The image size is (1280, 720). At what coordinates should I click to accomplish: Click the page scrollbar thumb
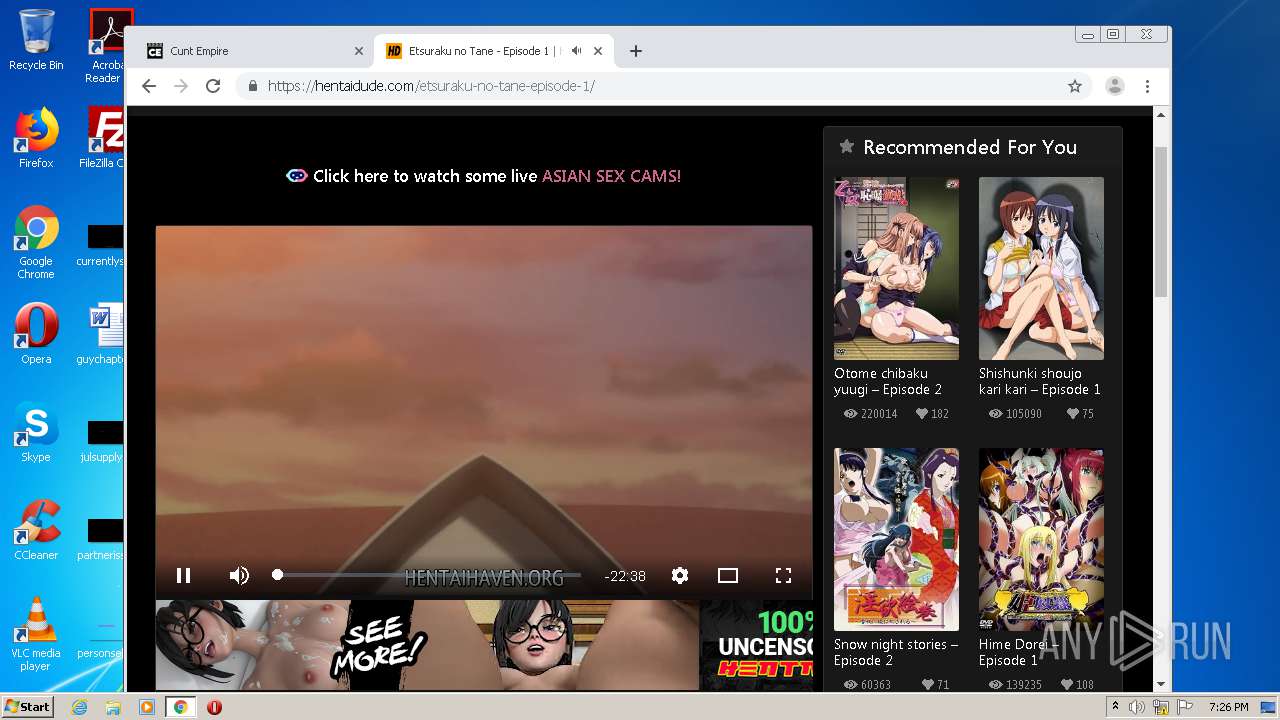pyautogui.click(x=1161, y=222)
